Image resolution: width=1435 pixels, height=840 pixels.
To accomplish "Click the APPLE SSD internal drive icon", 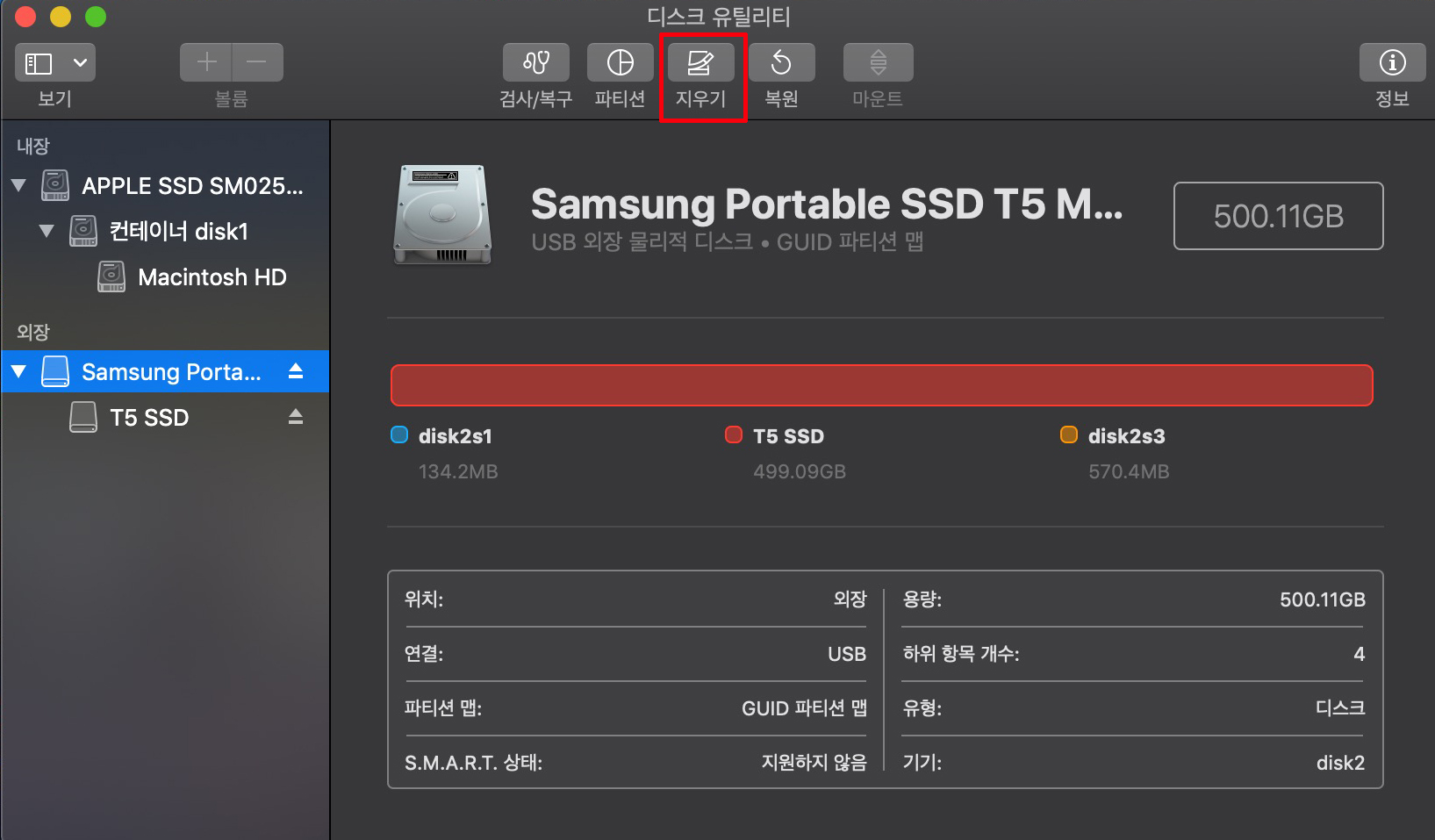I will [x=55, y=185].
